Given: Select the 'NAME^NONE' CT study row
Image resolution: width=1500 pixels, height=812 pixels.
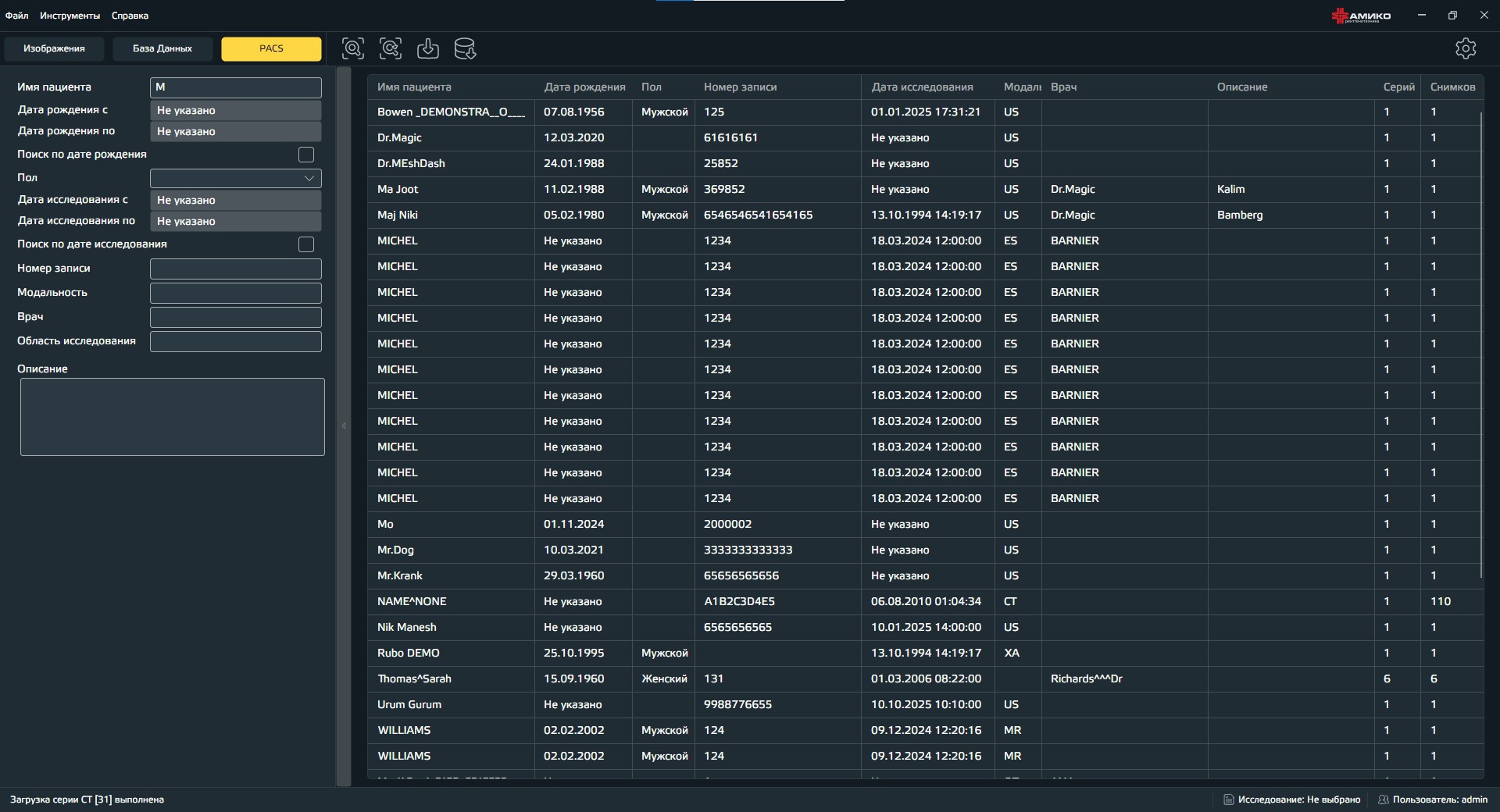Looking at the screenshot, I should tap(925, 601).
